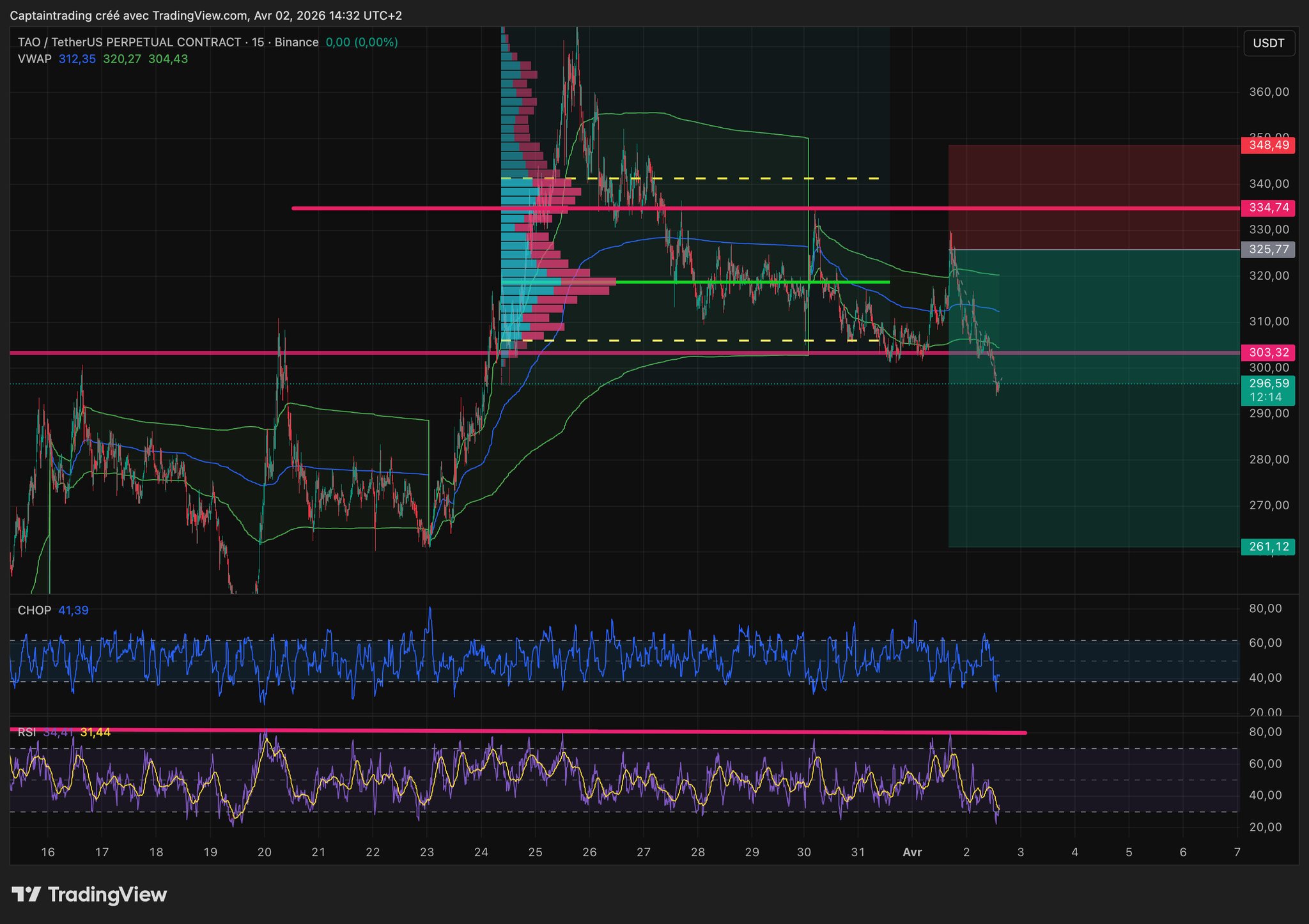The image size is (1309, 924).
Task: Select the RSI indicator label
Action: tap(26, 732)
